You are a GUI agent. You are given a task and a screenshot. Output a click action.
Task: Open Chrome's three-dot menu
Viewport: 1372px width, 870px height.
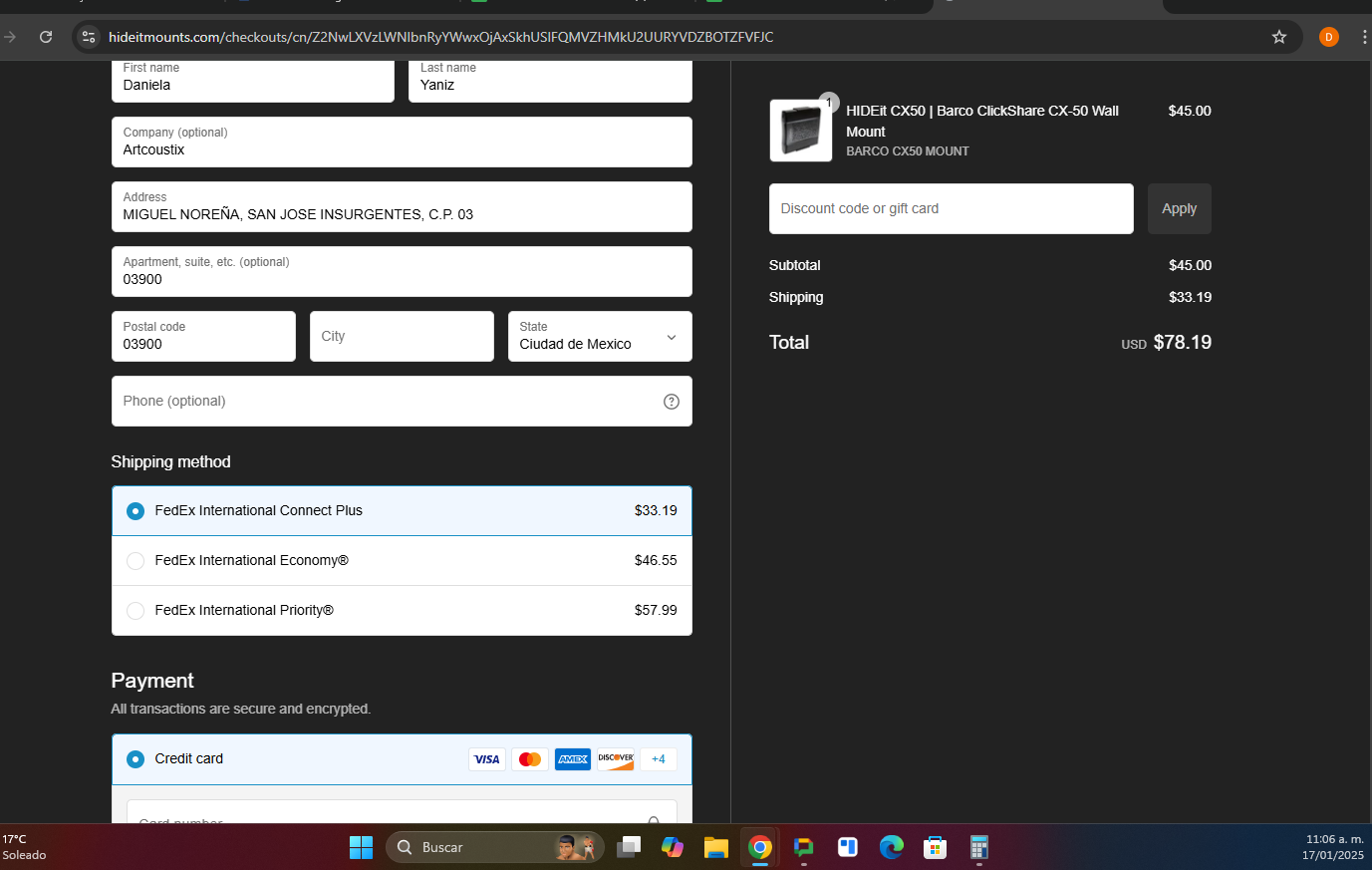tap(1364, 37)
